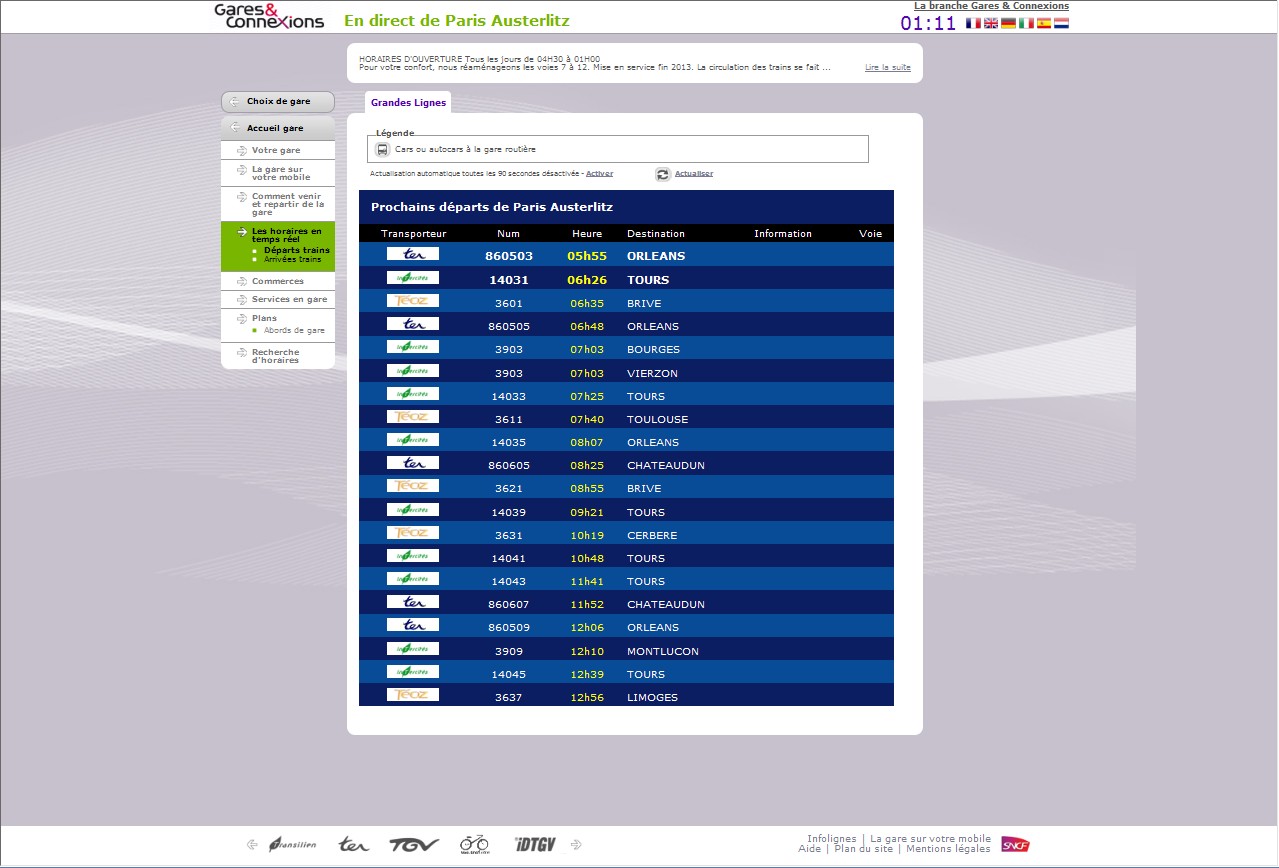The image size is (1279, 868).
Task: Click the SNCF logo in footer
Action: [x=1015, y=845]
